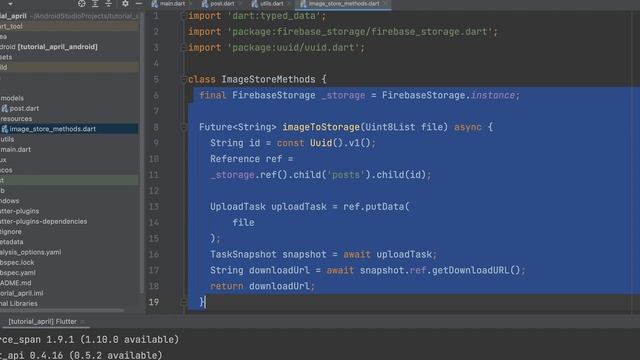The height and width of the screenshot is (360, 640).
Task: Click the Dart file icon beside image_store_methods.dart
Action: click(5, 129)
